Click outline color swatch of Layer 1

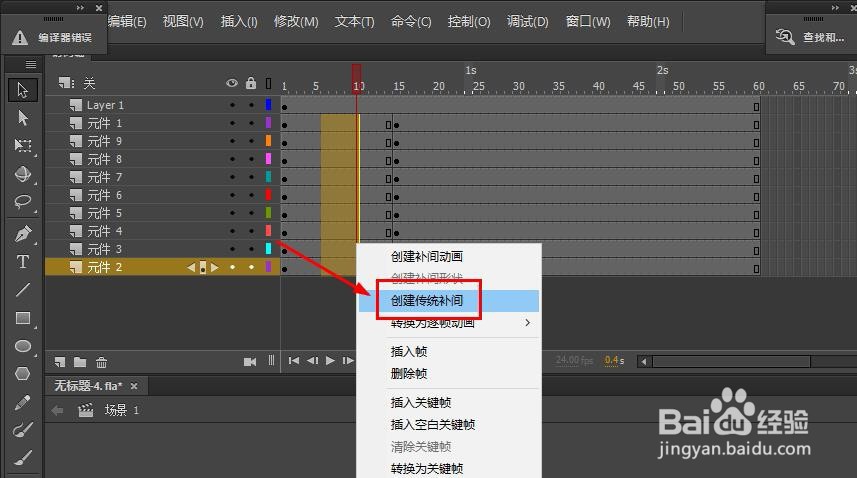268,104
